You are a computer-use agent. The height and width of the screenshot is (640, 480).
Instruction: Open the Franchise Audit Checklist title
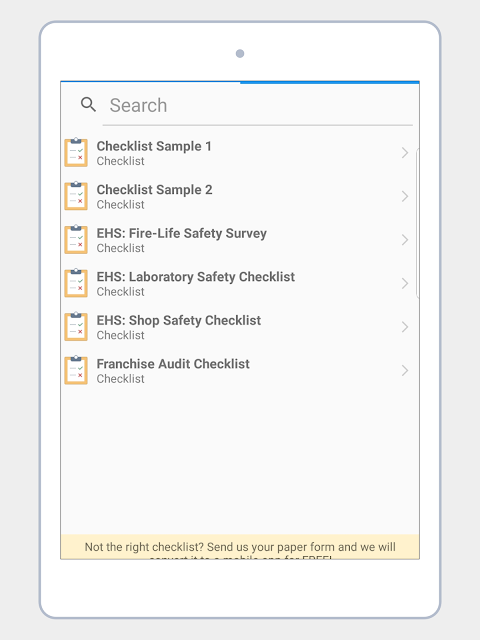pyautogui.click(x=173, y=364)
